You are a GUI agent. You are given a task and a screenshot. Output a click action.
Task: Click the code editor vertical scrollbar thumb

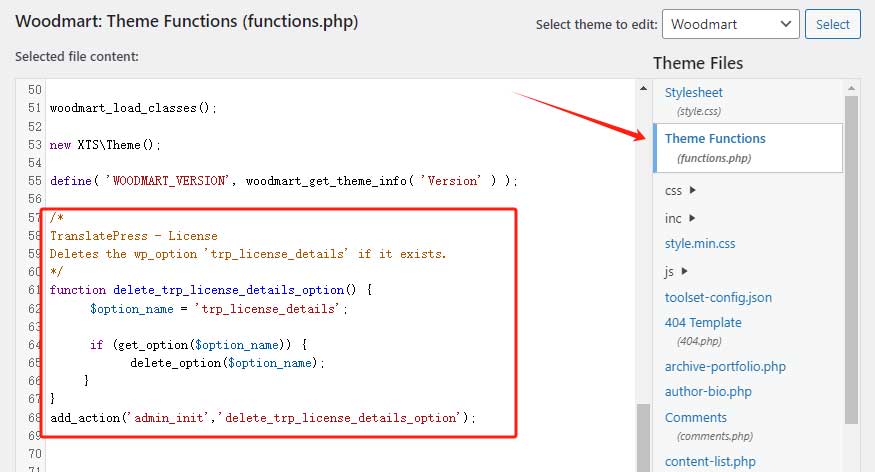coord(644,435)
